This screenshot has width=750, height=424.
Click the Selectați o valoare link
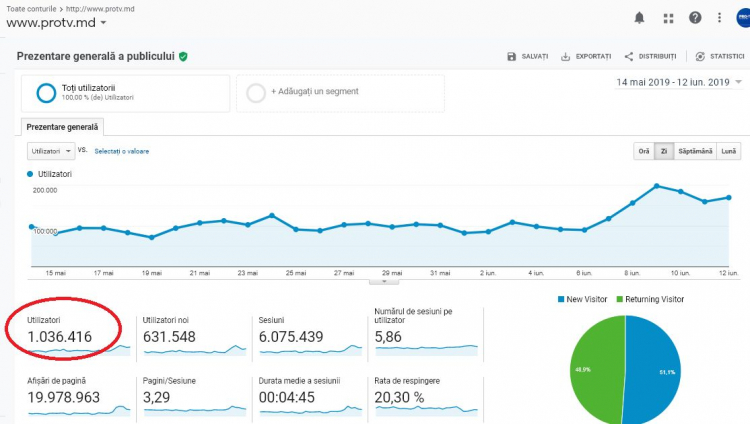(121, 151)
